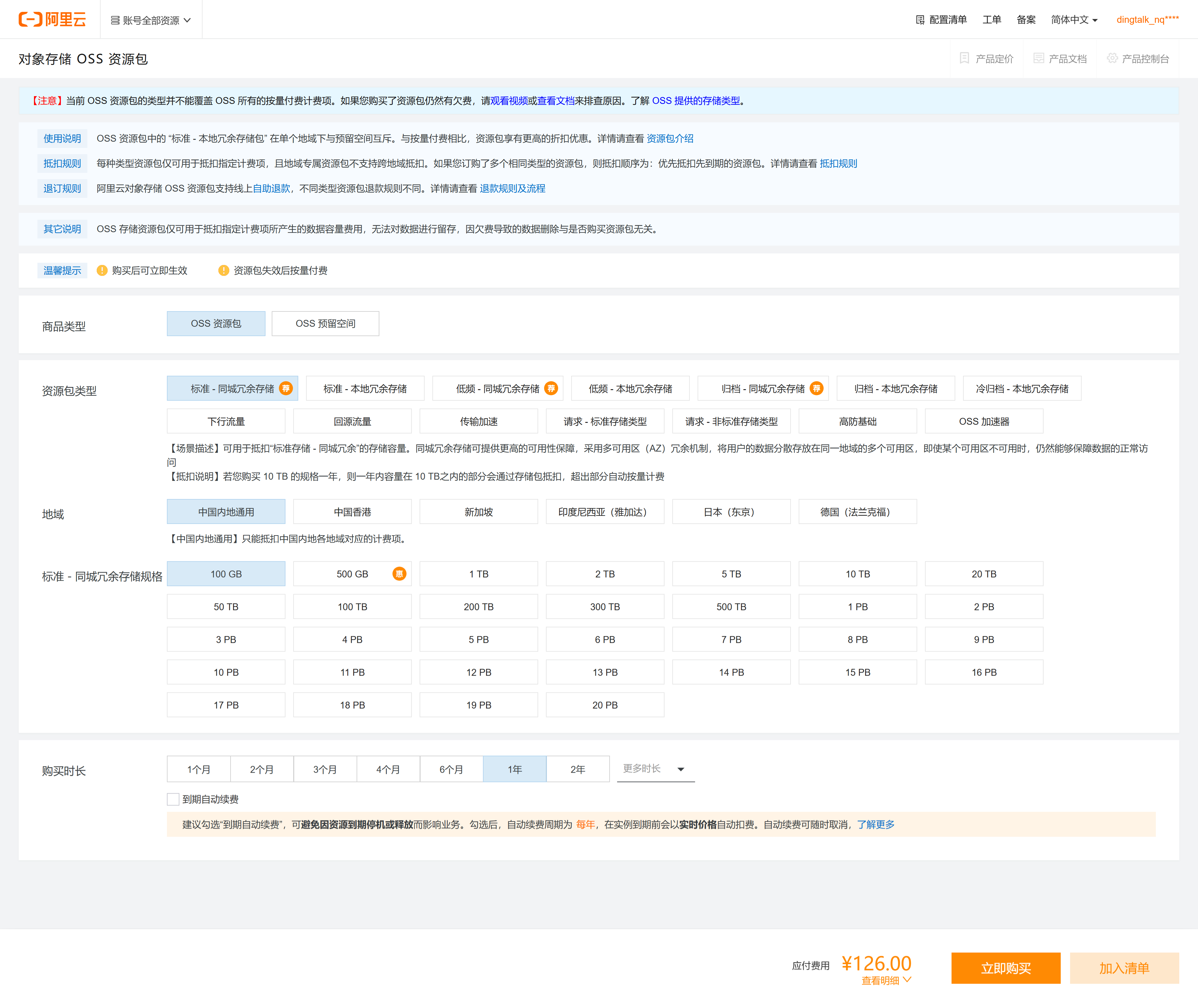Click the 立即购买 button
The width and height of the screenshot is (1198, 1008).
click(1006, 968)
